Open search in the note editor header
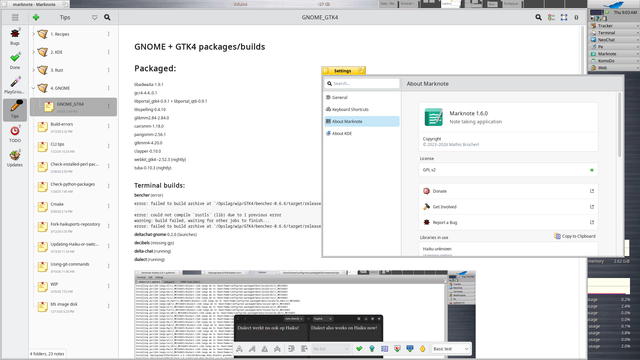Screen dimensions: 640x360 (x=538, y=17)
